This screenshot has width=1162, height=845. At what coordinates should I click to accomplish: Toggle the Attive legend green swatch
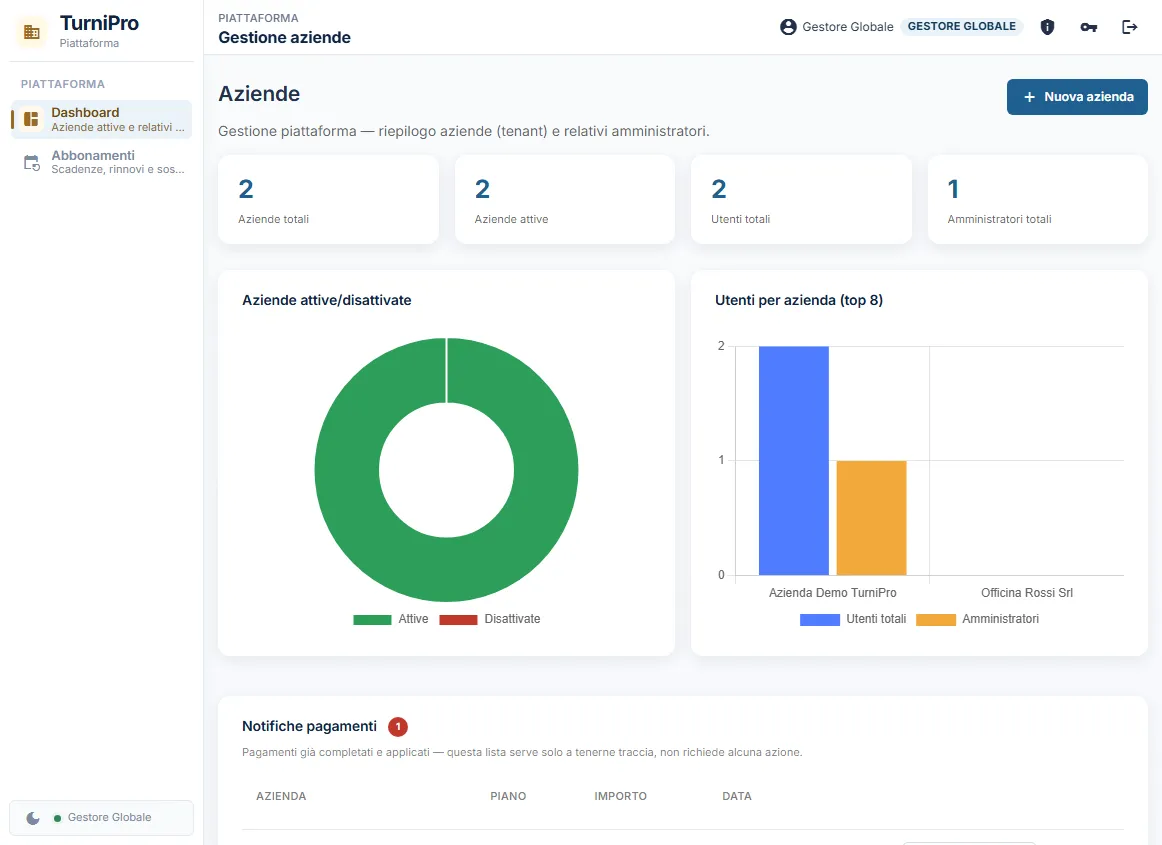(x=372, y=620)
